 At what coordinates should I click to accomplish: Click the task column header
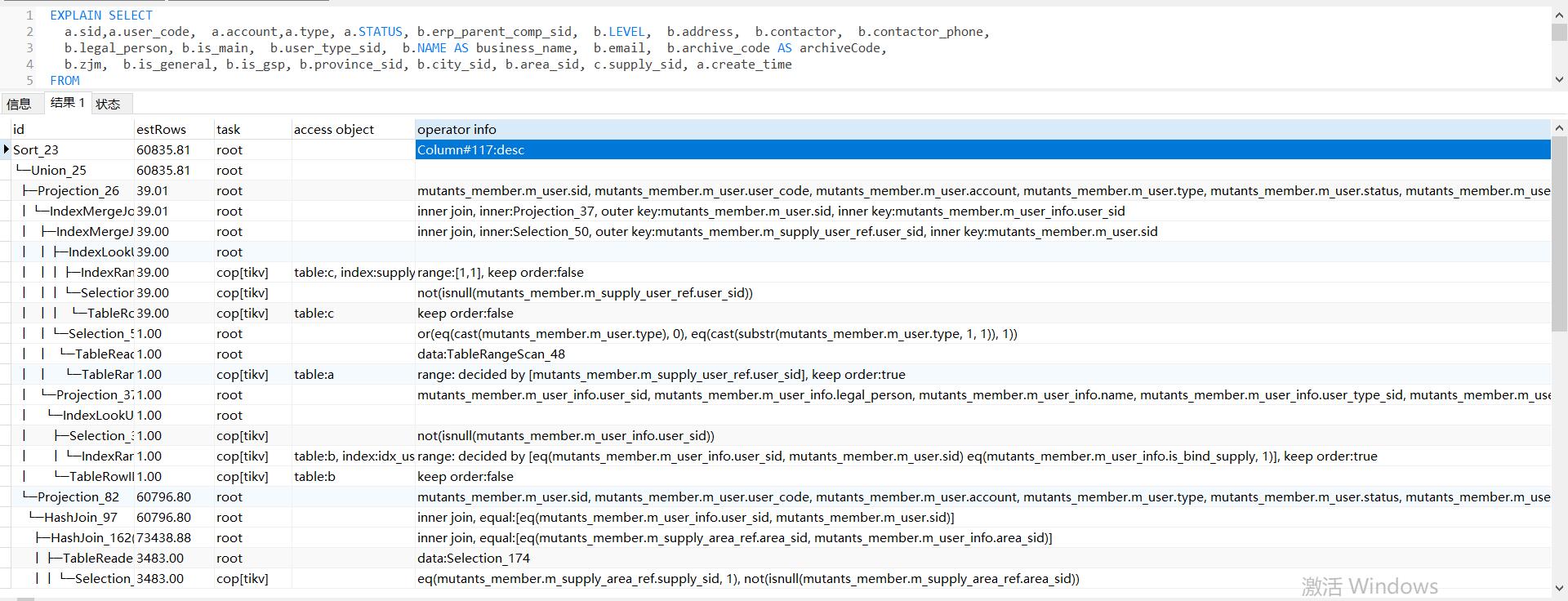coord(228,129)
